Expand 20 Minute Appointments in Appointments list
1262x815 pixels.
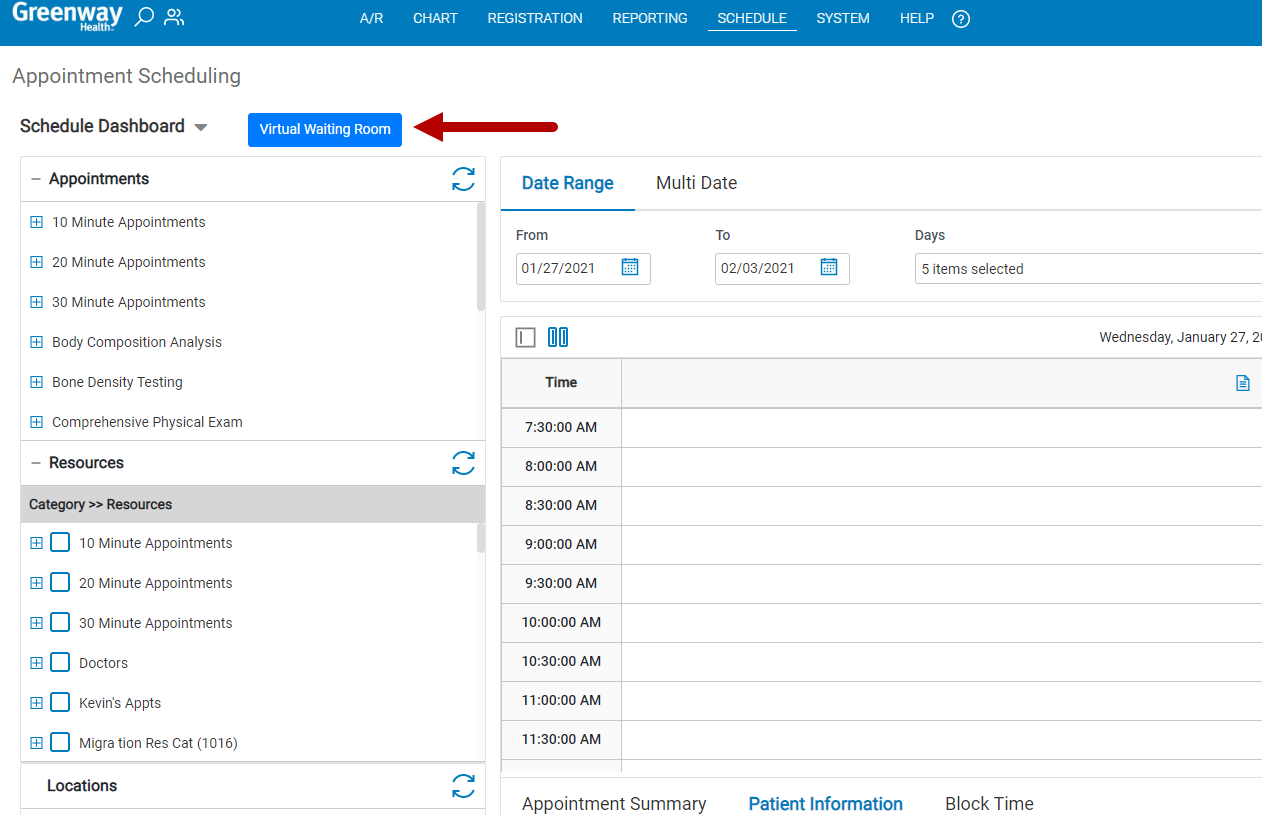pyautogui.click(x=37, y=262)
